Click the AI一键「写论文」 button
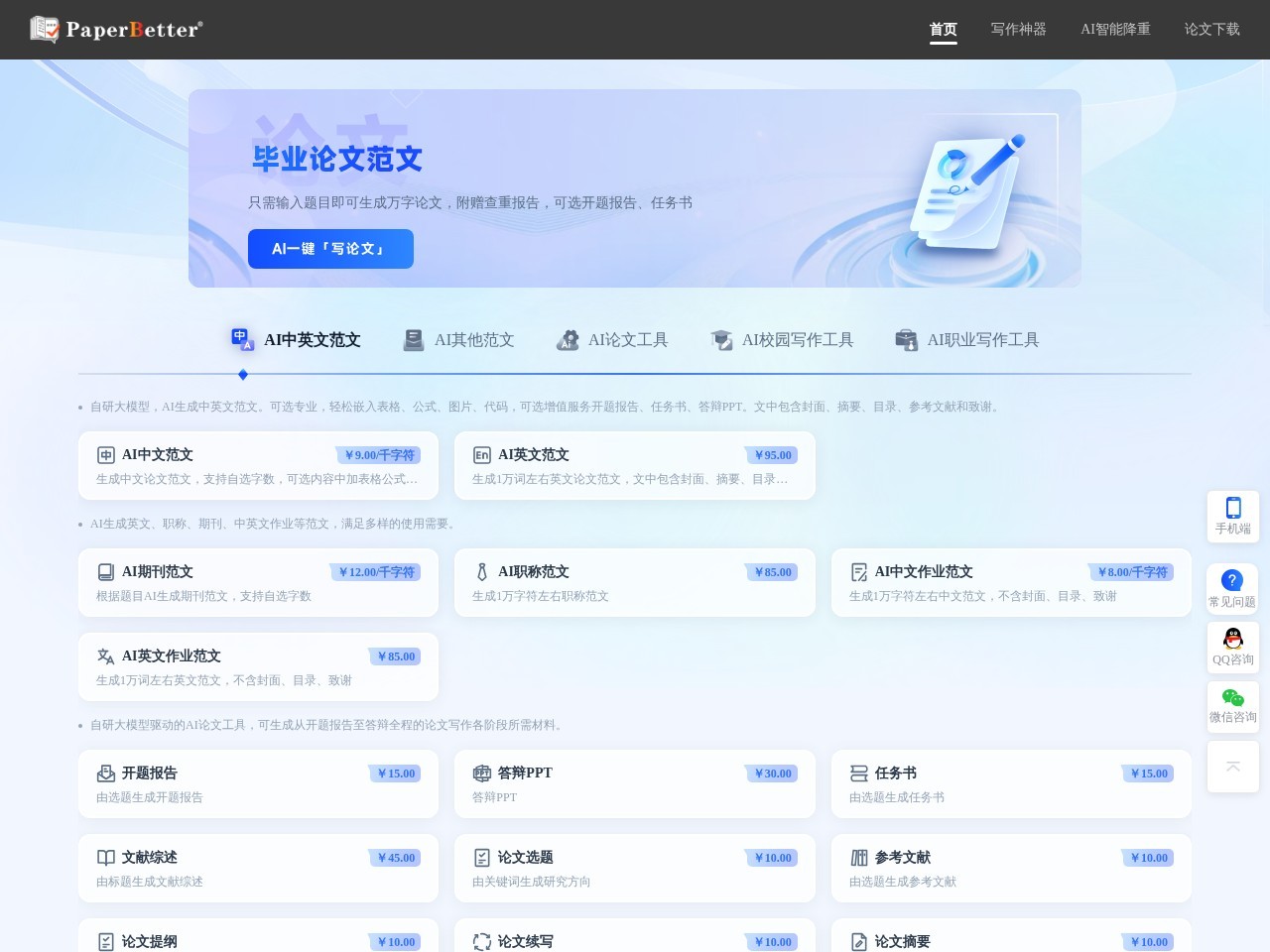Viewport: 1270px width, 952px height. pyautogui.click(x=330, y=249)
